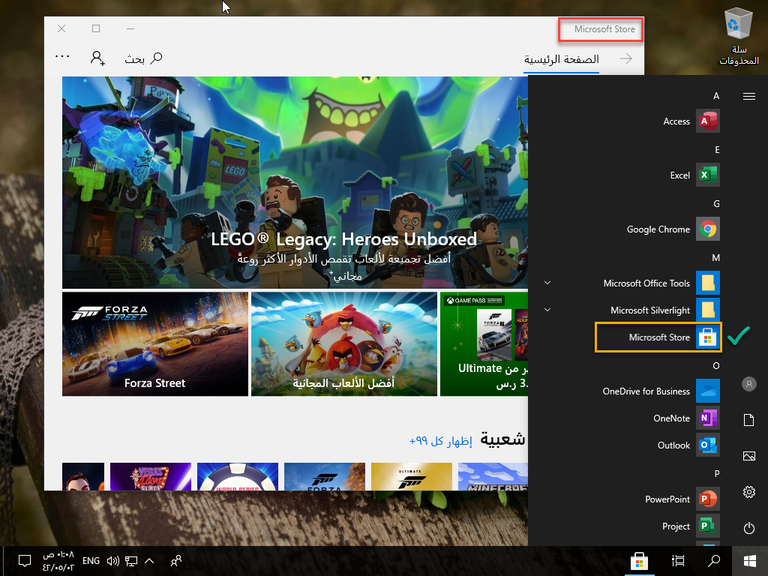Viewport: 768px width, 576px height.
Task: Open Project from the app list
Action: [690, 526]
